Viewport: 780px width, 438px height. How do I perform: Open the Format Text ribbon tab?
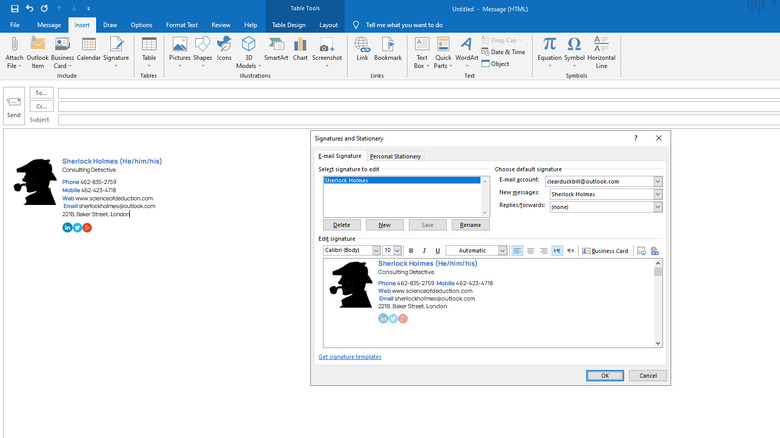click(181, 24)
